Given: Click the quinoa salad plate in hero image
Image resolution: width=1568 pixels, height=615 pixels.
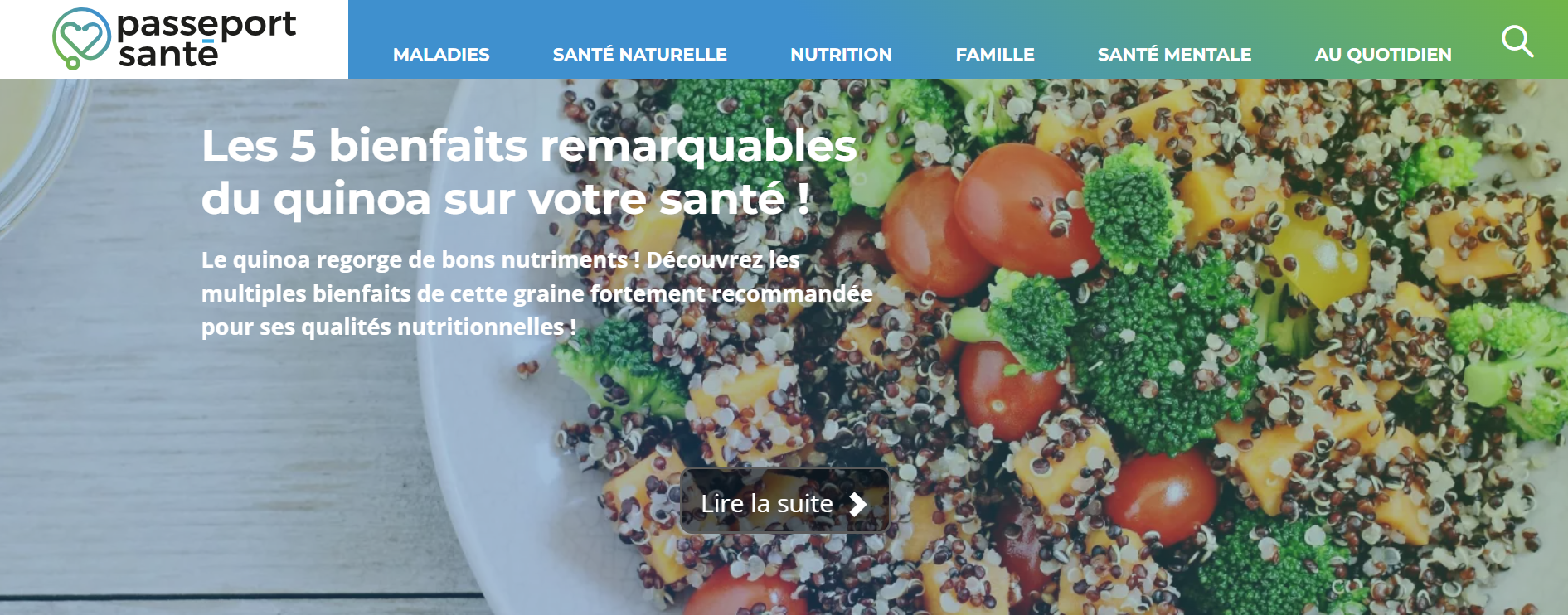Looking at the screenshot, I should [x=995, y=348].
